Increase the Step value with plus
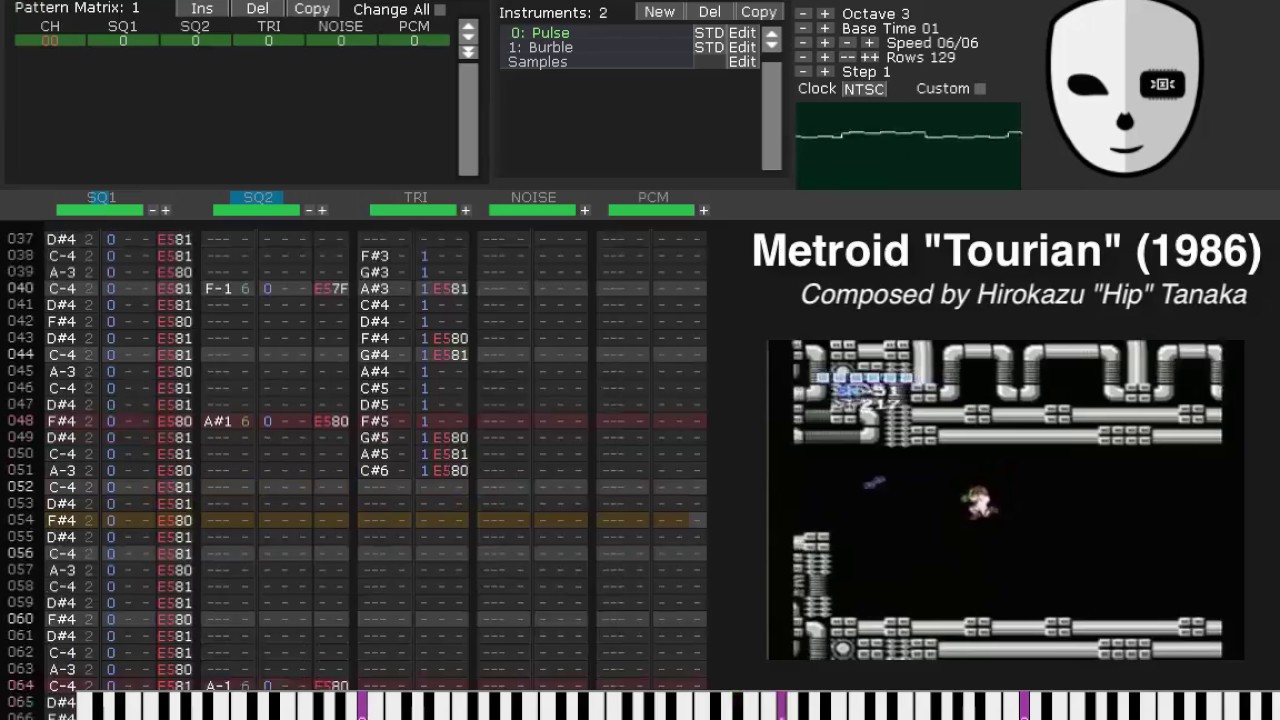Image resolution: width=1280 pixels, height=720 pixels. (825, 72)
